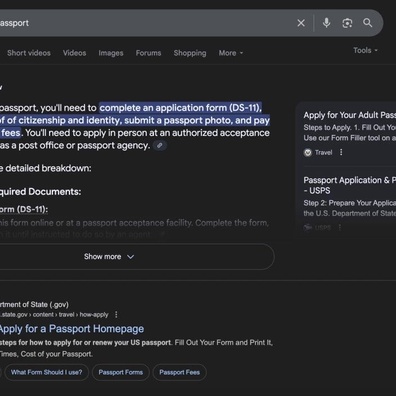The width and height of the screenshot is (396, 396).
Task: Click the magnifying glass search icon
Action: point(368,23)
